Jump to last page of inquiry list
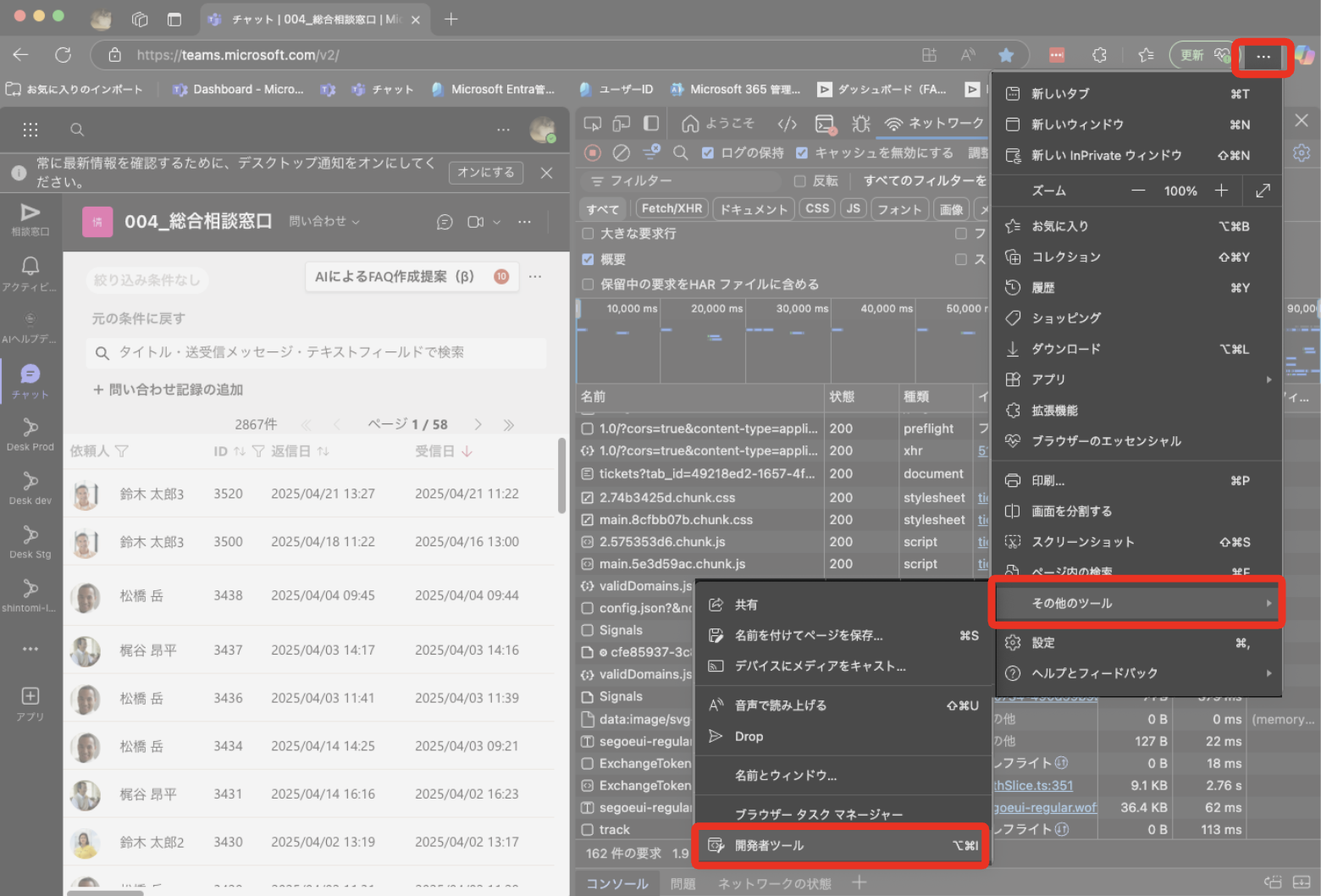The image size is (1321, 896). 508,424
